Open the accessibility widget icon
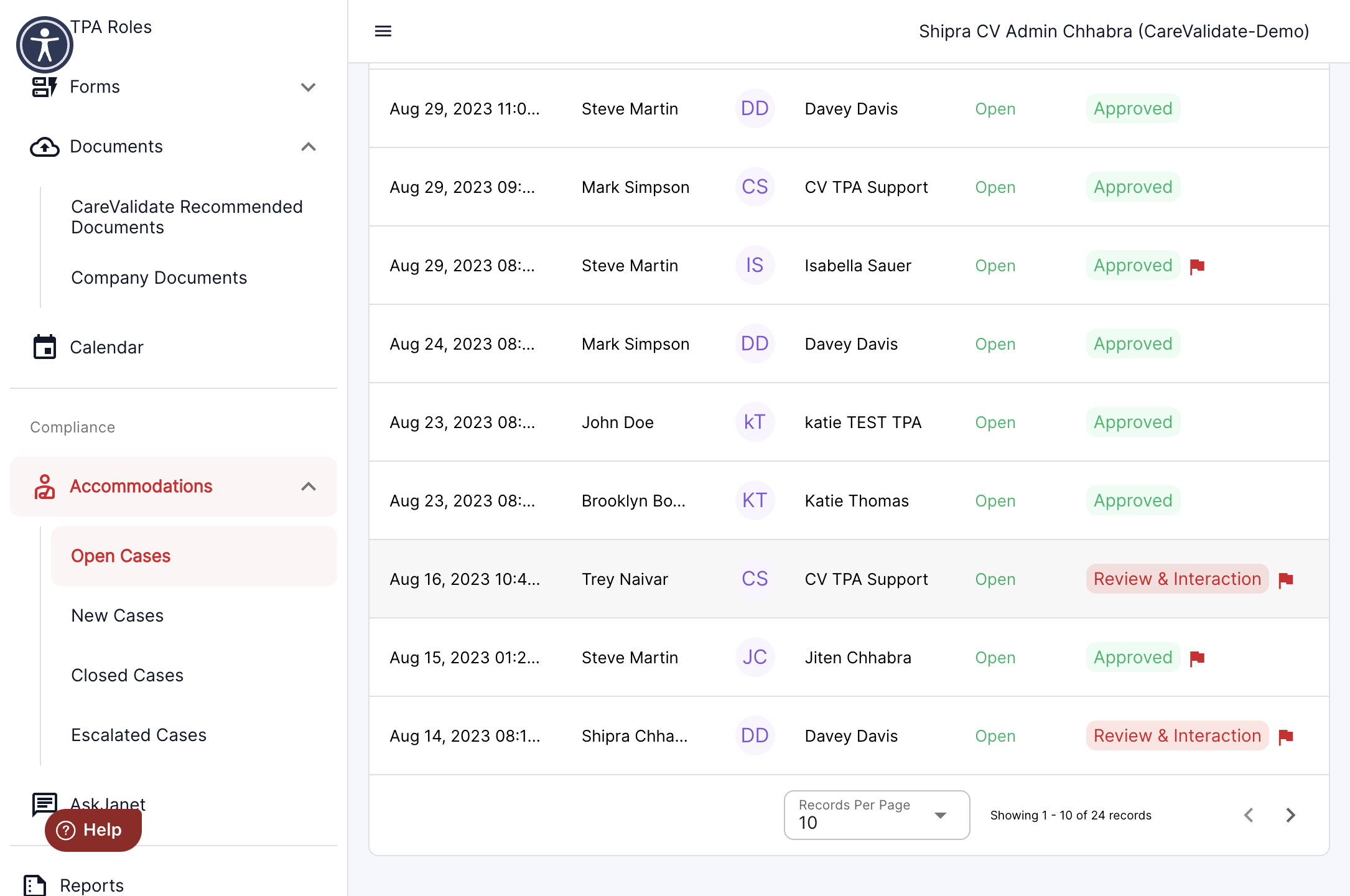The image size is (1350, 896). pyautogui.click(x=44, y=45)
